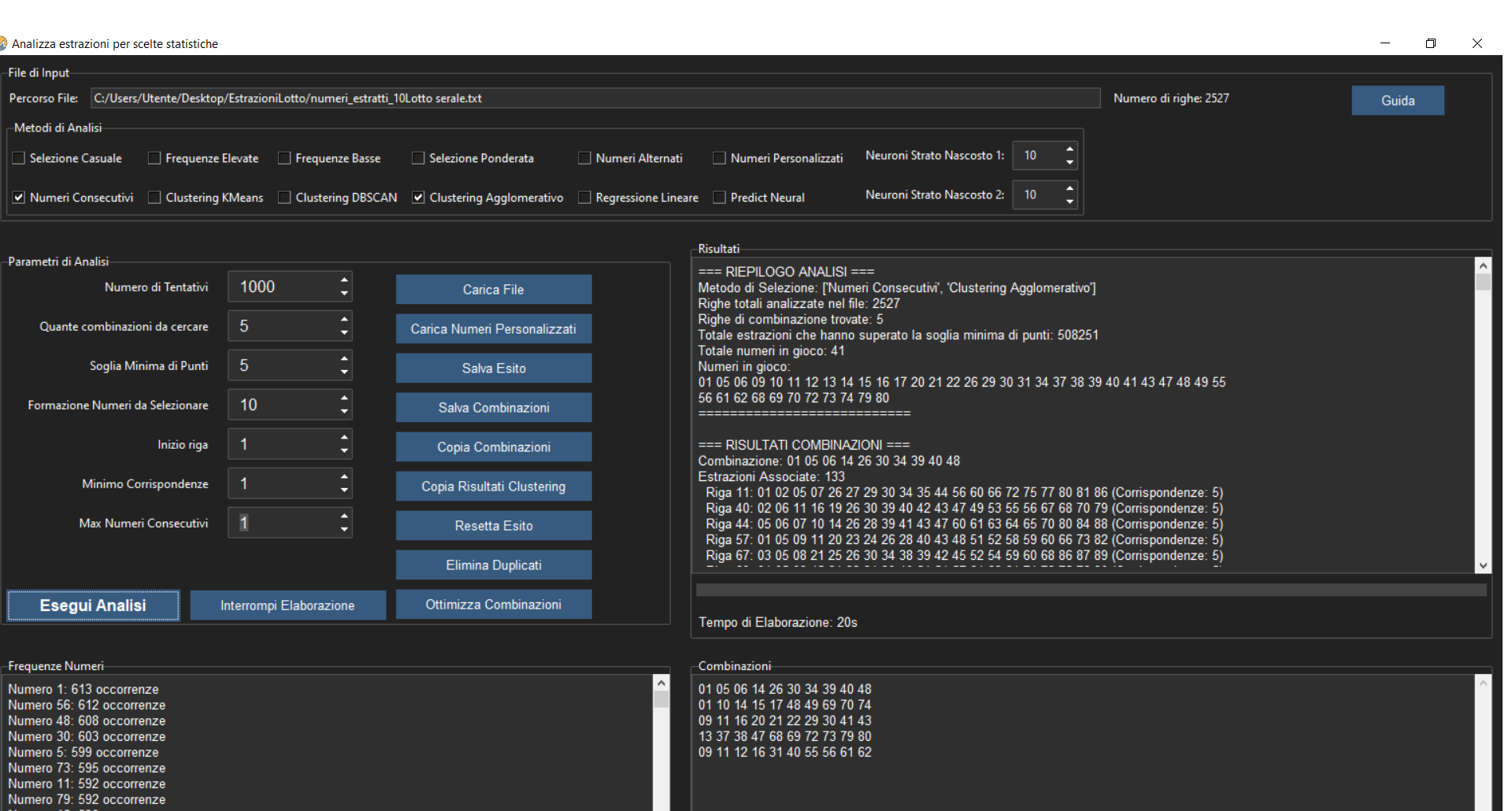Open the Guida help button

tap(1397, 101)
